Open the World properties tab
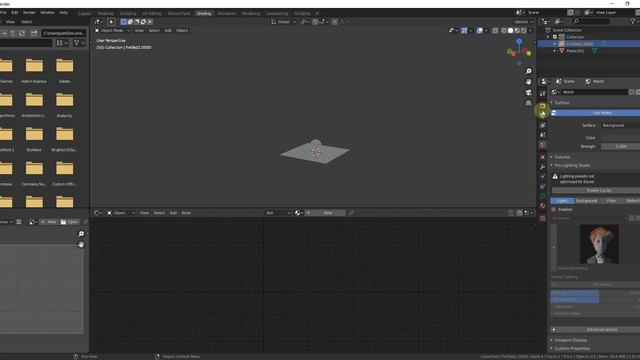Screen dimensions: 640x360 [x=542, y=145]
